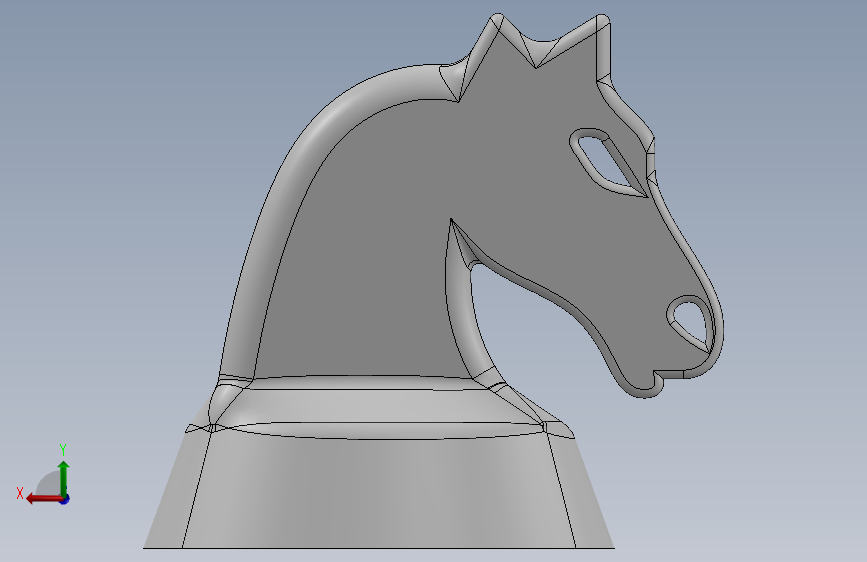Select the knight's nostril hole cutout
867x562 pixels.
point(691,322)
